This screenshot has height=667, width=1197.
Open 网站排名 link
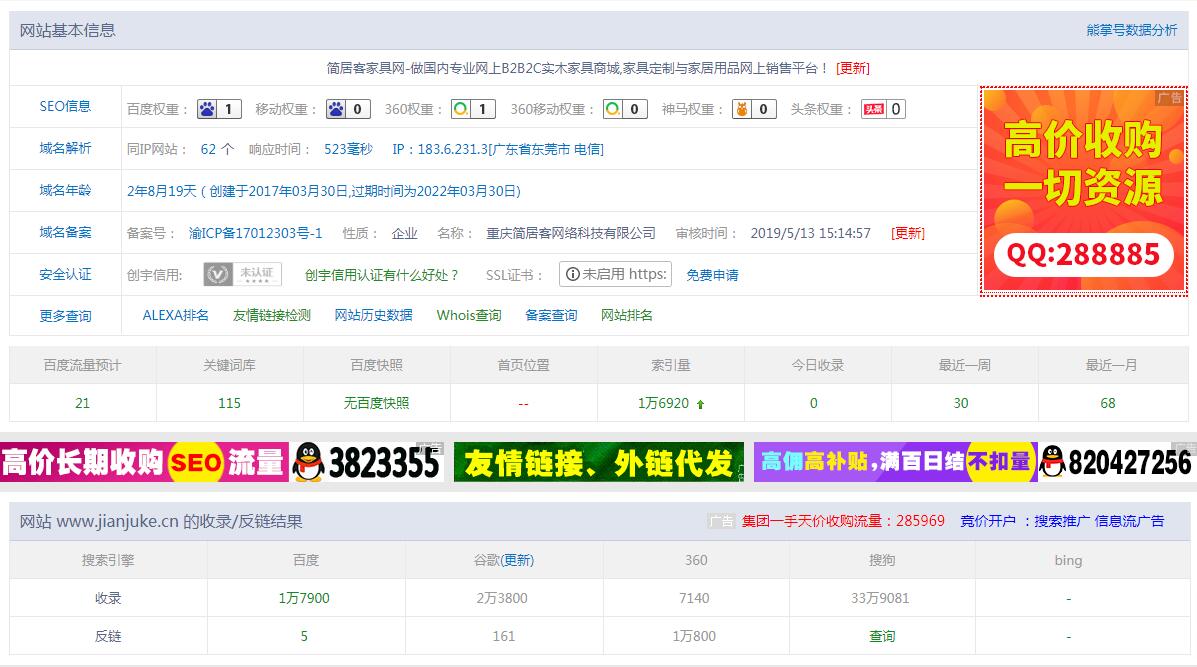pos(627,315)
